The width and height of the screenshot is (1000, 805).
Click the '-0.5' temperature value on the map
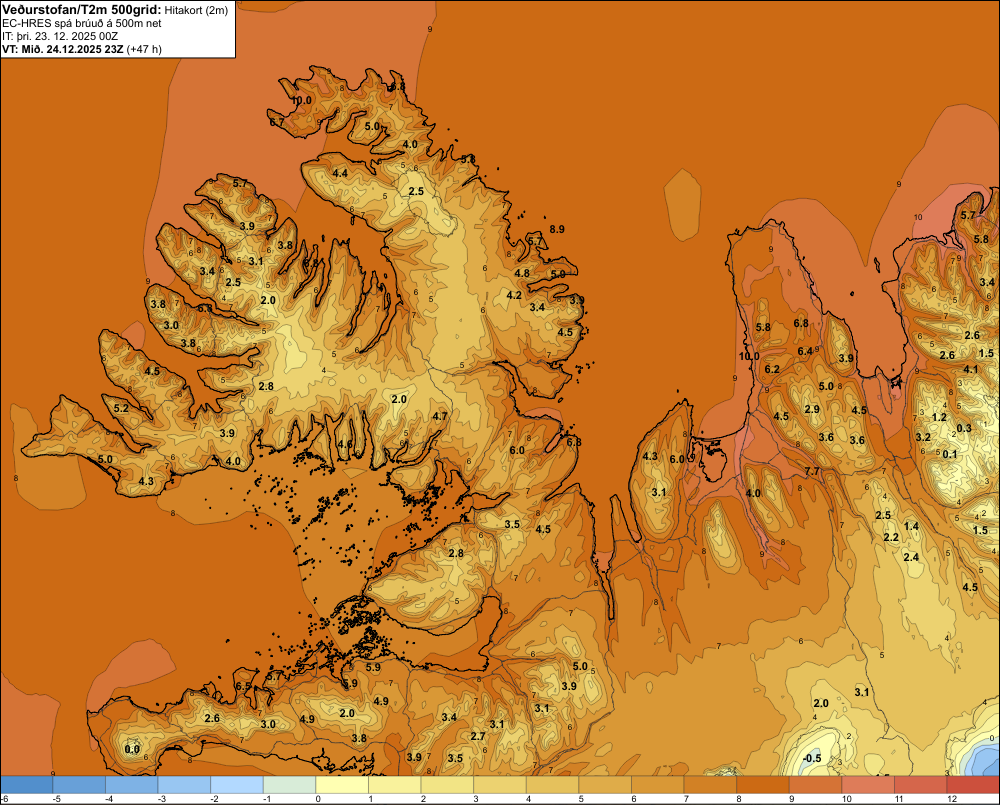tap(812, 758)
